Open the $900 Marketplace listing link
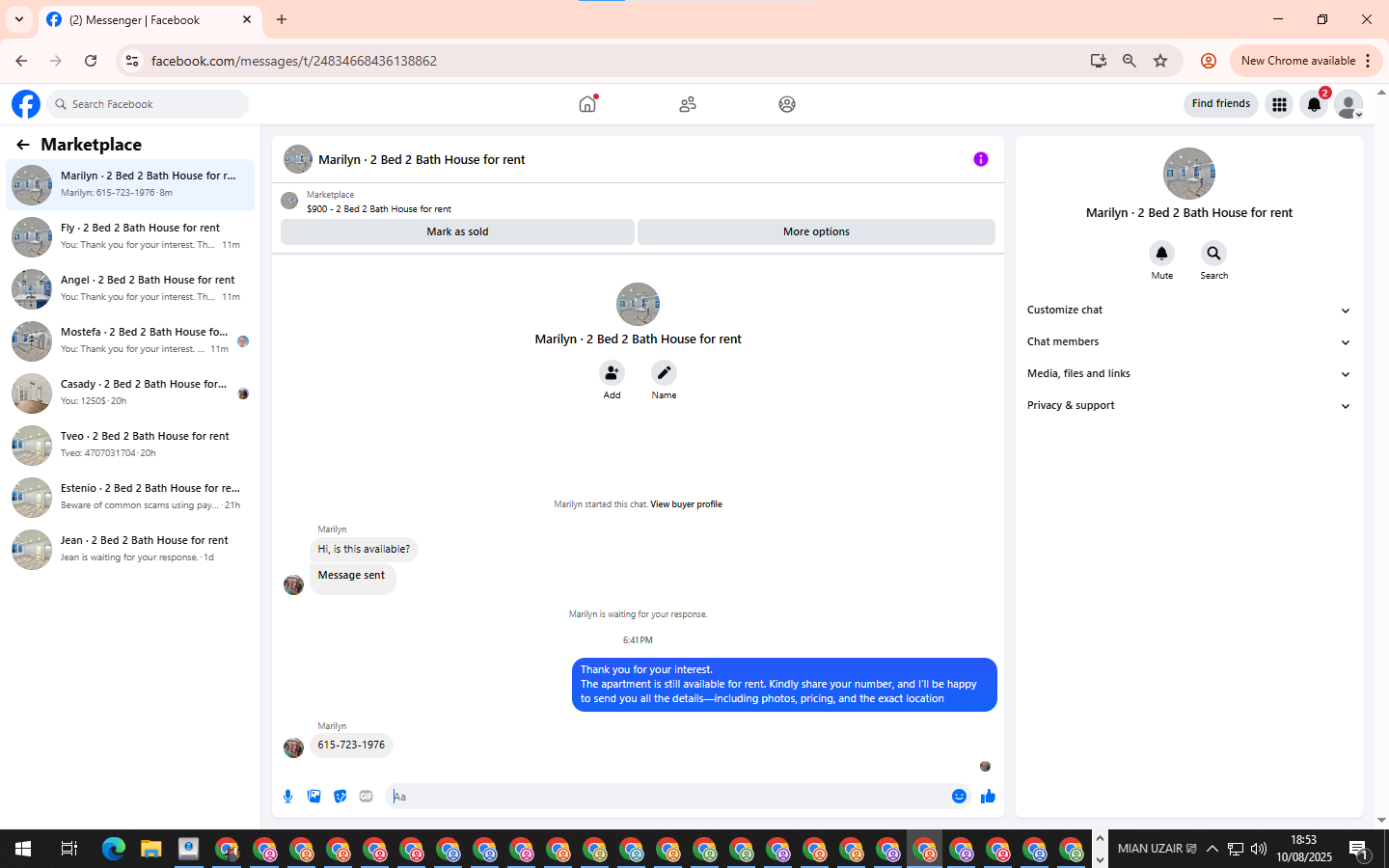This screenshot has width=1389, height=868. [379, 208]
